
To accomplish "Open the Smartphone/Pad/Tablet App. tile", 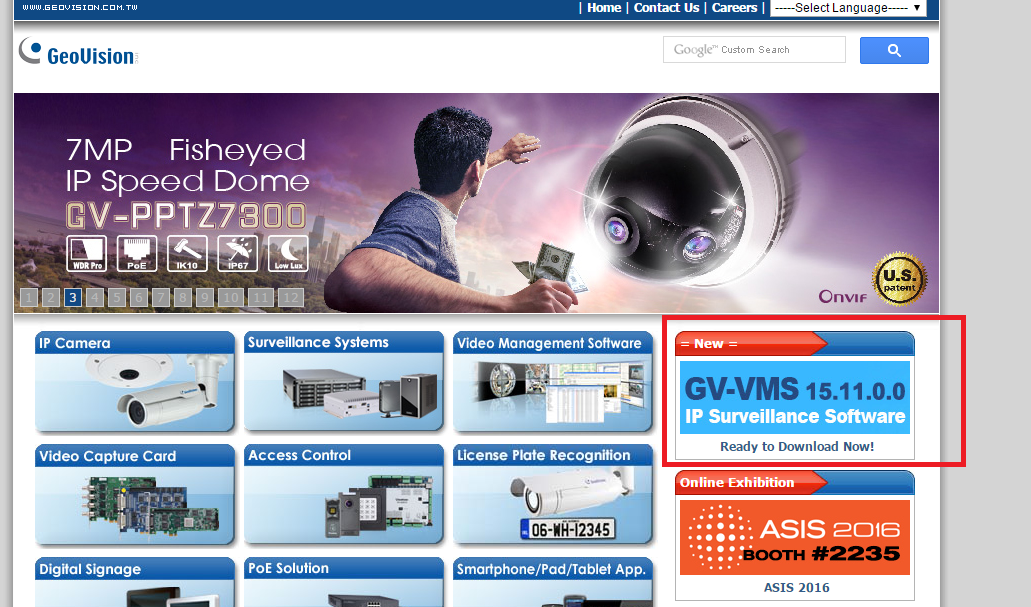I will click(x=553, y=582).
